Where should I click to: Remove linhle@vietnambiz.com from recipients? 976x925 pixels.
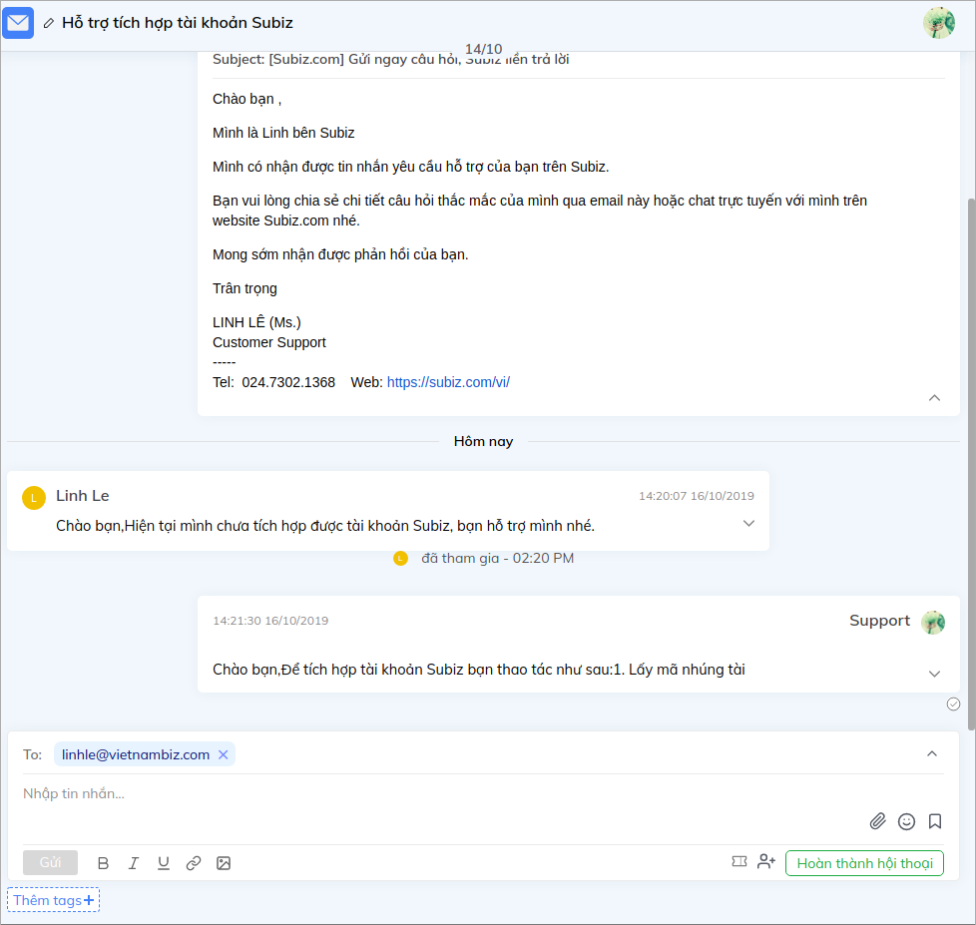pos(222,754)
